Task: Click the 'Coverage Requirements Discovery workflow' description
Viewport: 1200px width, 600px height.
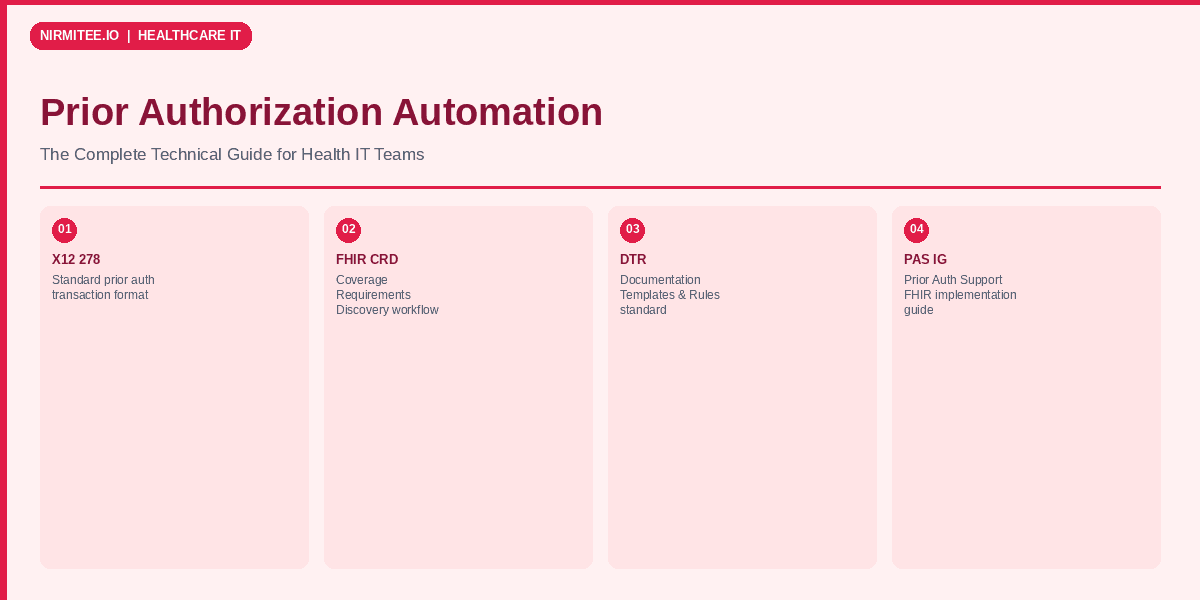Action: pos(387,295)
